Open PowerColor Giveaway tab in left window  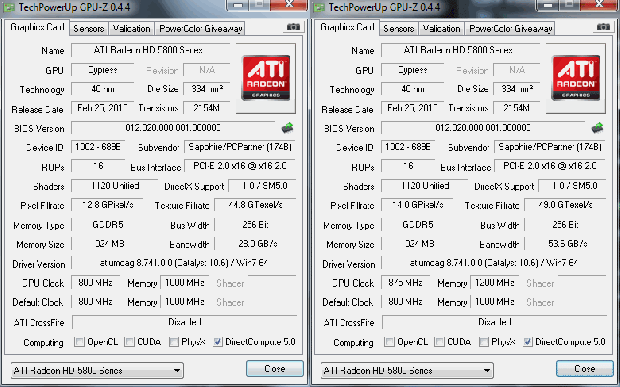coord(200,28)
